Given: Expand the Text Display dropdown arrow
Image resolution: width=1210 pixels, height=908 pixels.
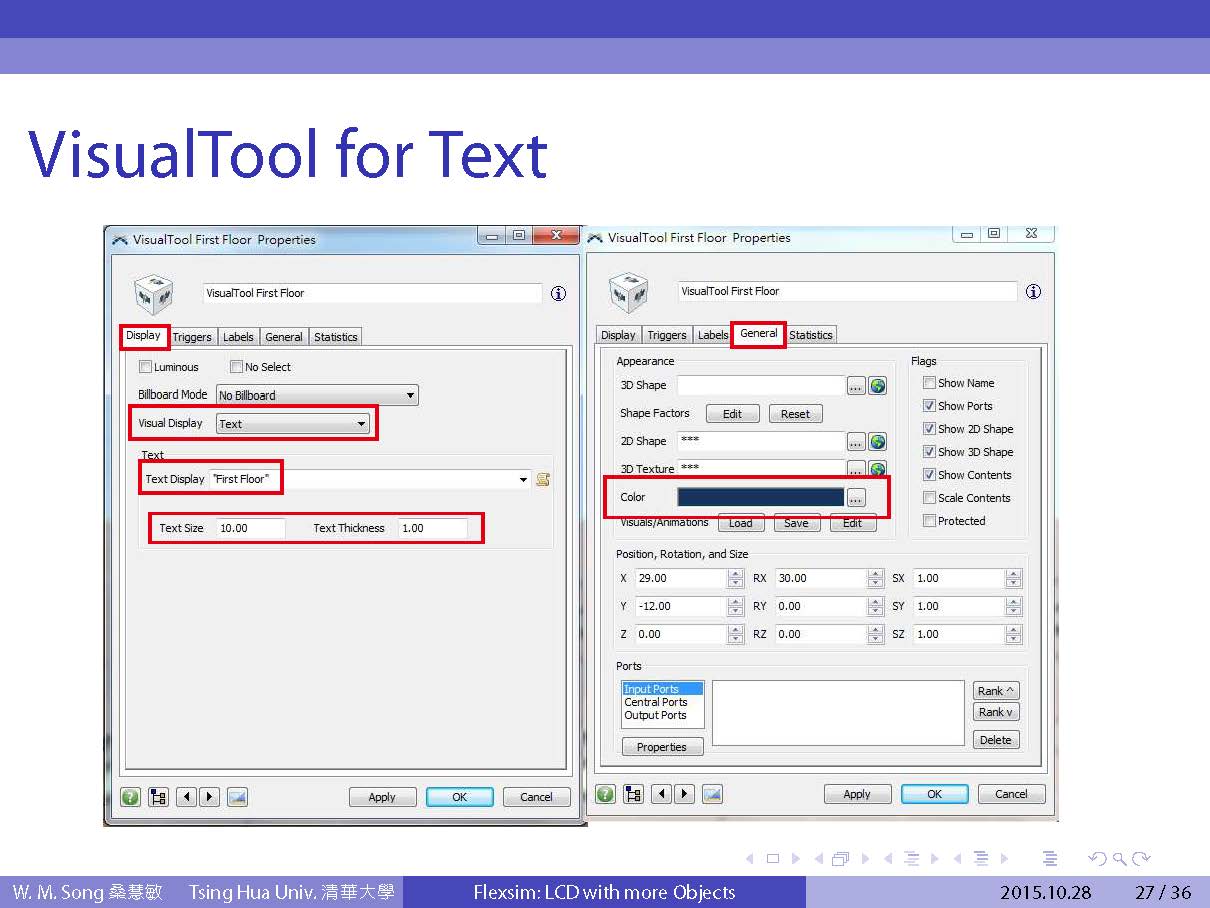Looking at the screenshot, I should (524, 479).
